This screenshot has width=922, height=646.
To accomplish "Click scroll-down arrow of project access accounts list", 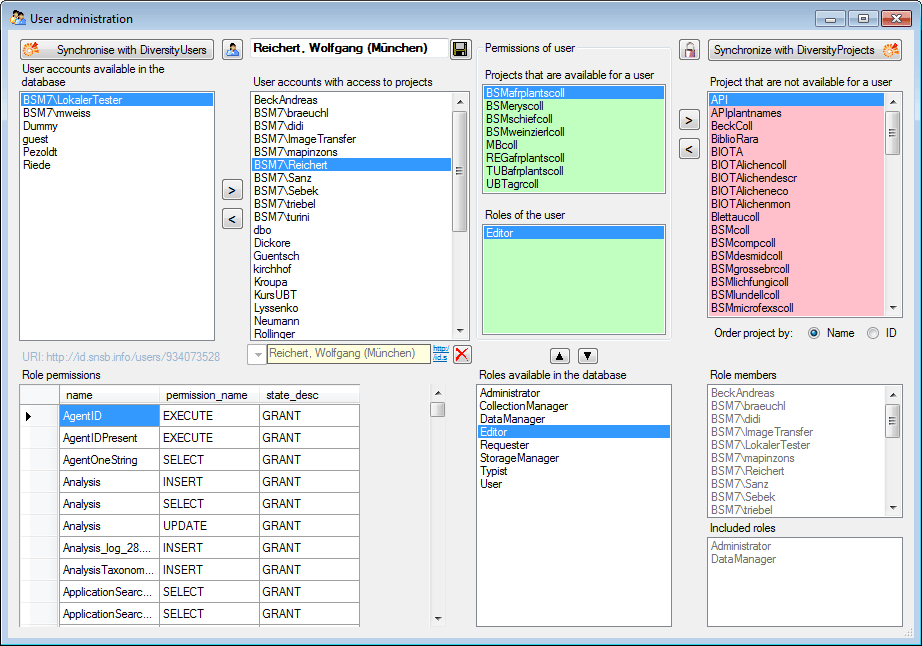I will pyautogui.click(x=460, y=331).
